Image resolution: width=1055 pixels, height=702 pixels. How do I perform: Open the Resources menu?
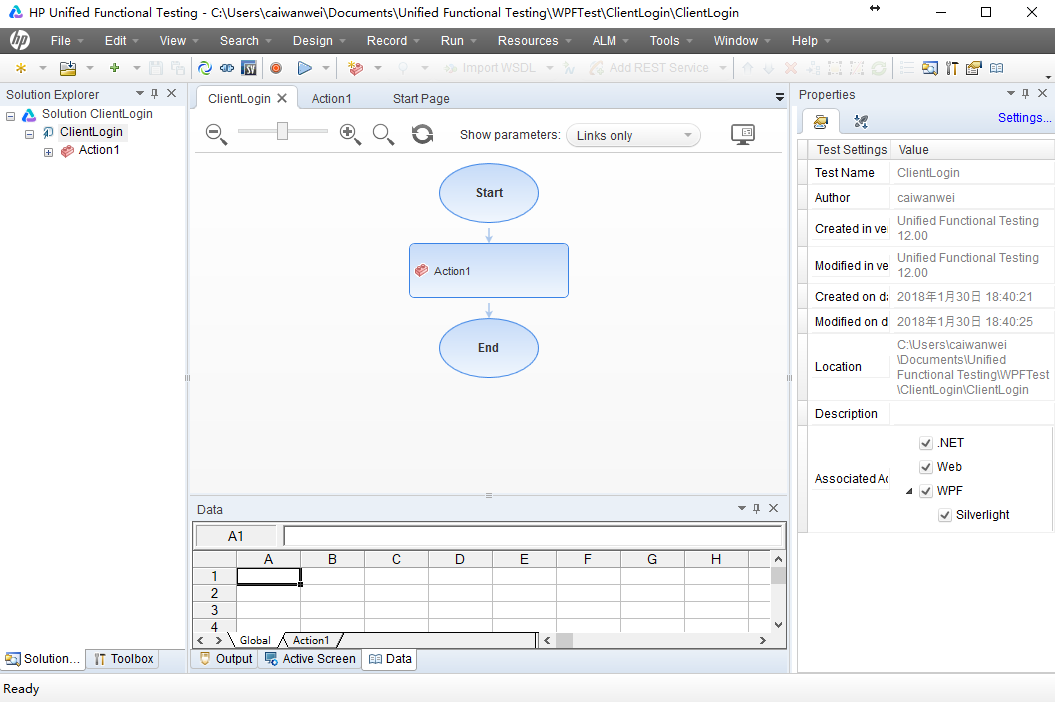[534, 40]
